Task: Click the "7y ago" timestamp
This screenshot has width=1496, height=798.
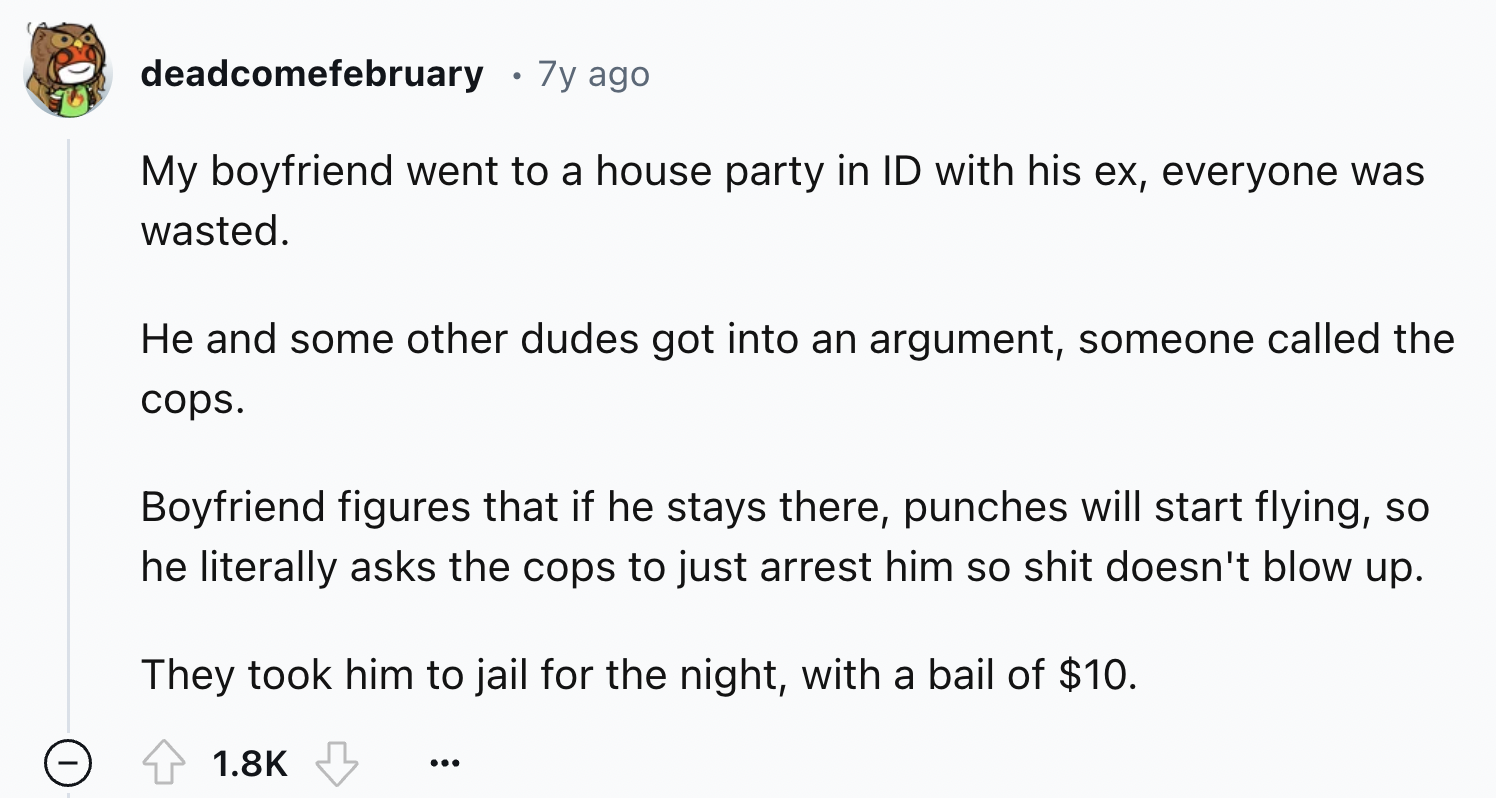Action: [593, 74]
